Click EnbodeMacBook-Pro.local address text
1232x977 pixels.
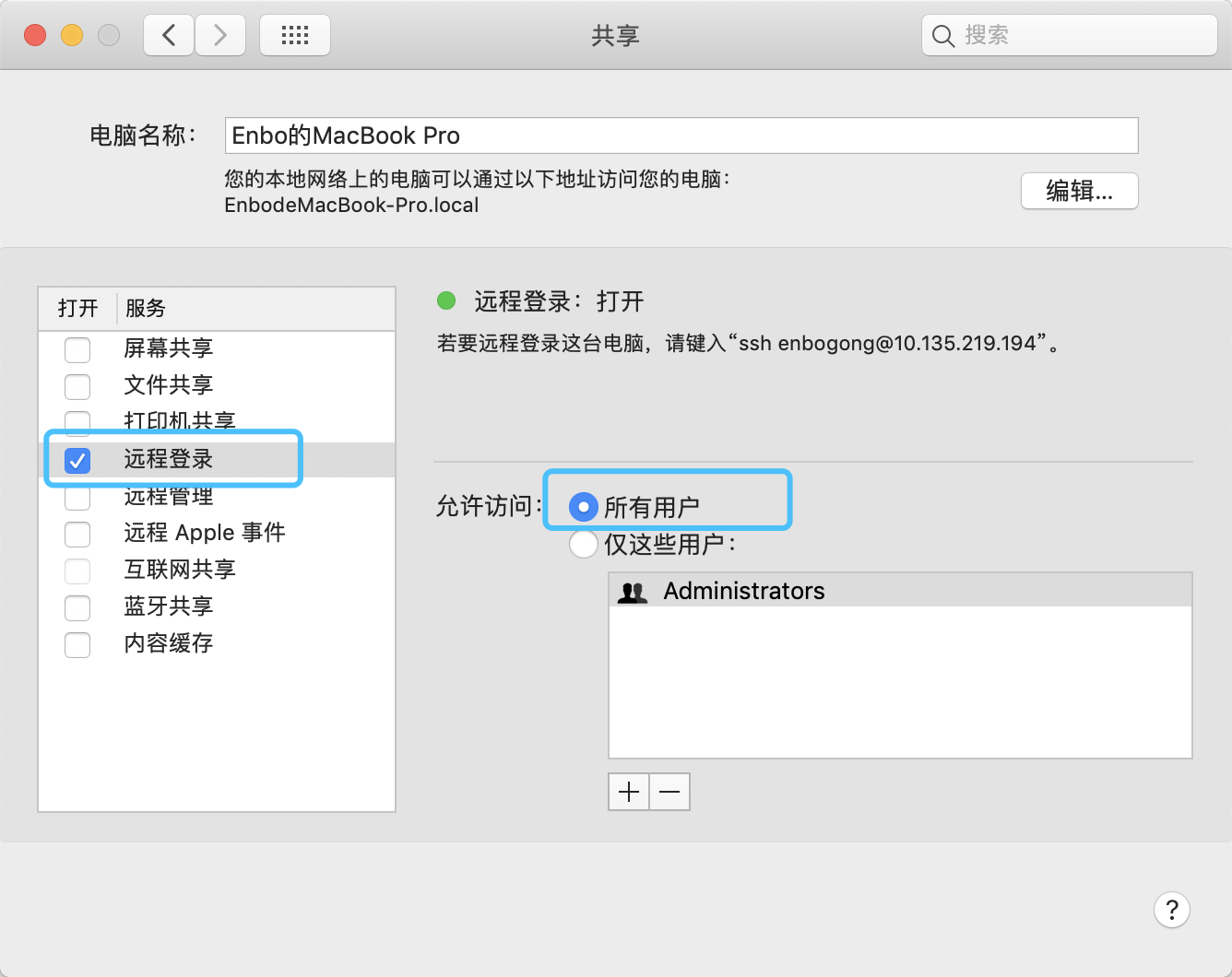coord(351,205)
